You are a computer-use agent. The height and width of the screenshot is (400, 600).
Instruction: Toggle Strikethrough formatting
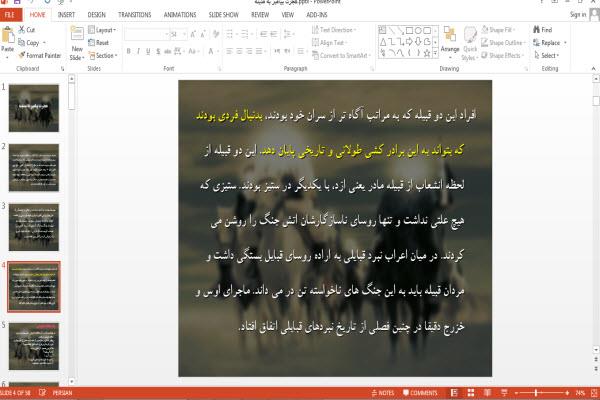point(168,51)
